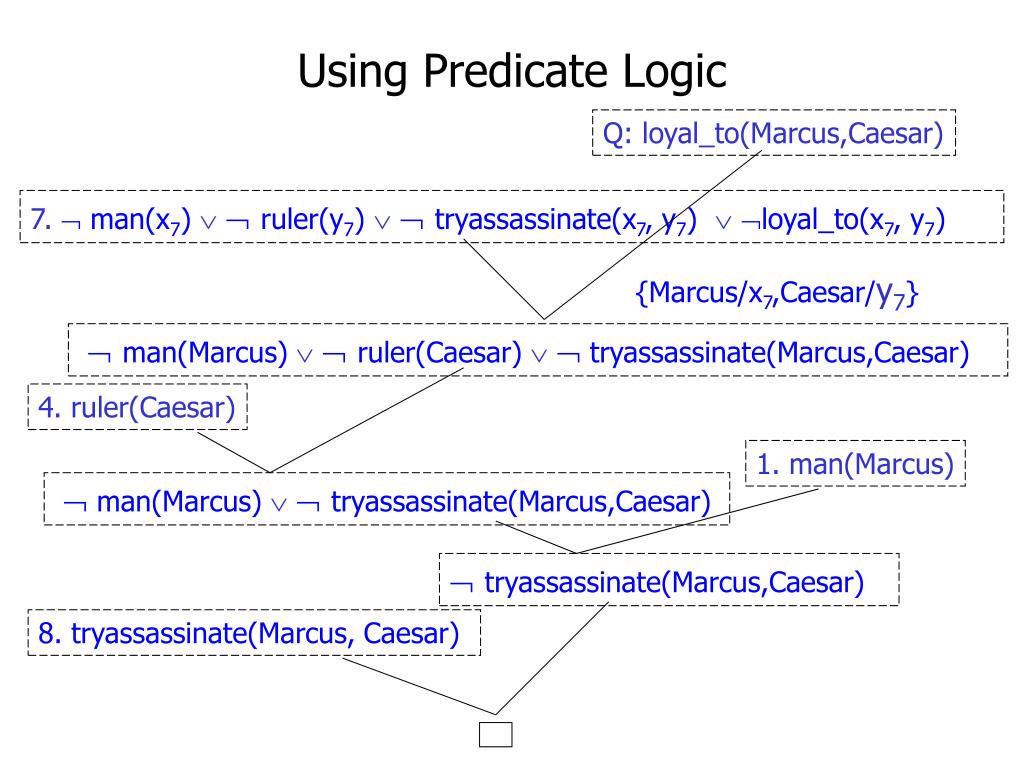Click the single-literal '¬tryassassinate(Marcus,Caesar)' box

point(669,580)
